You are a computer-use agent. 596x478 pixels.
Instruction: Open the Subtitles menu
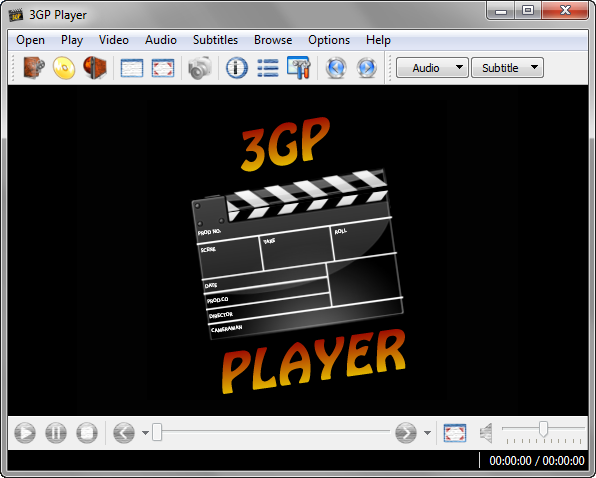click(x=215, y=40)
